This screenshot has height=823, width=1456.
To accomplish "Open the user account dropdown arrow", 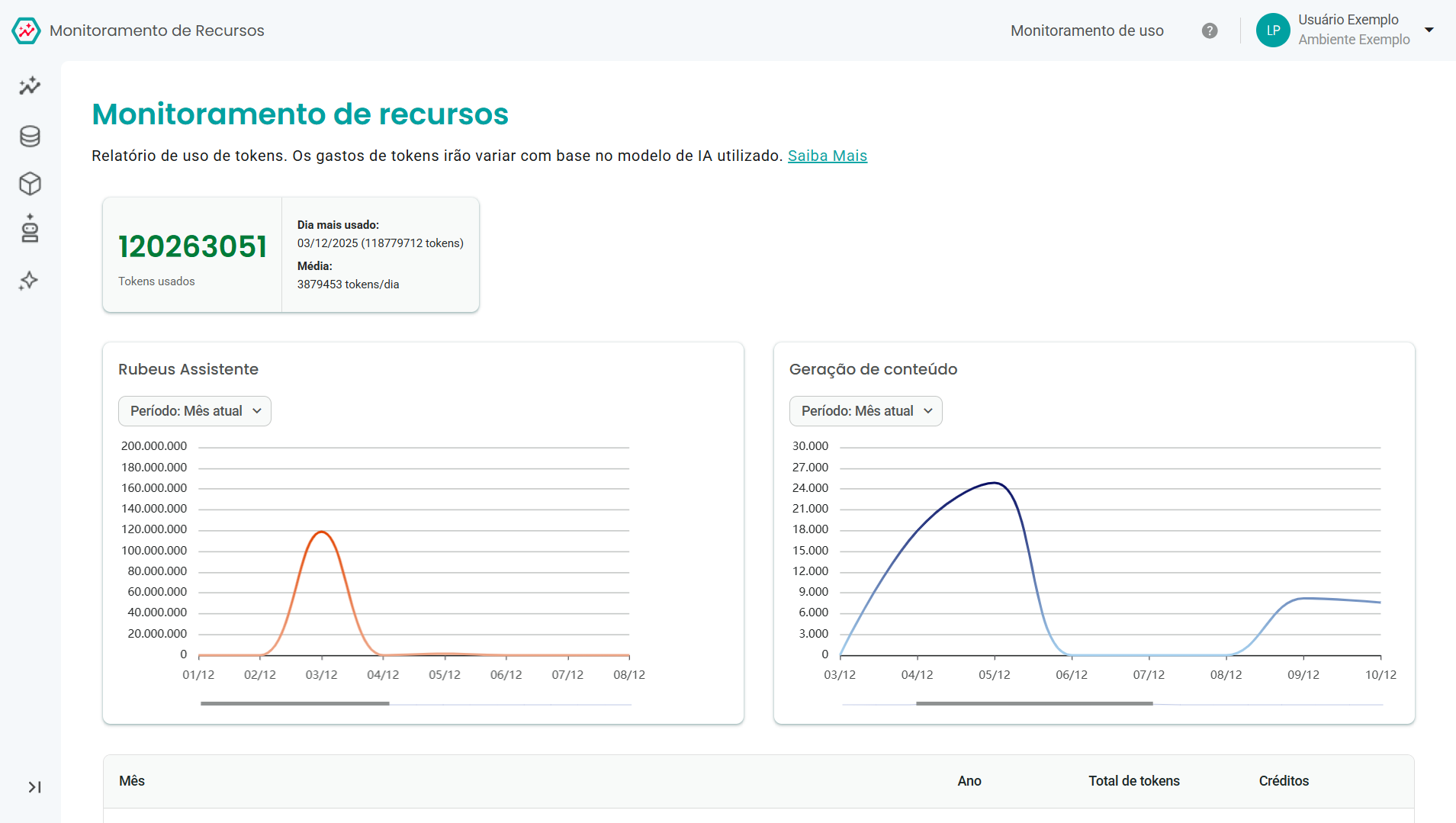I will click(1429, 31).
